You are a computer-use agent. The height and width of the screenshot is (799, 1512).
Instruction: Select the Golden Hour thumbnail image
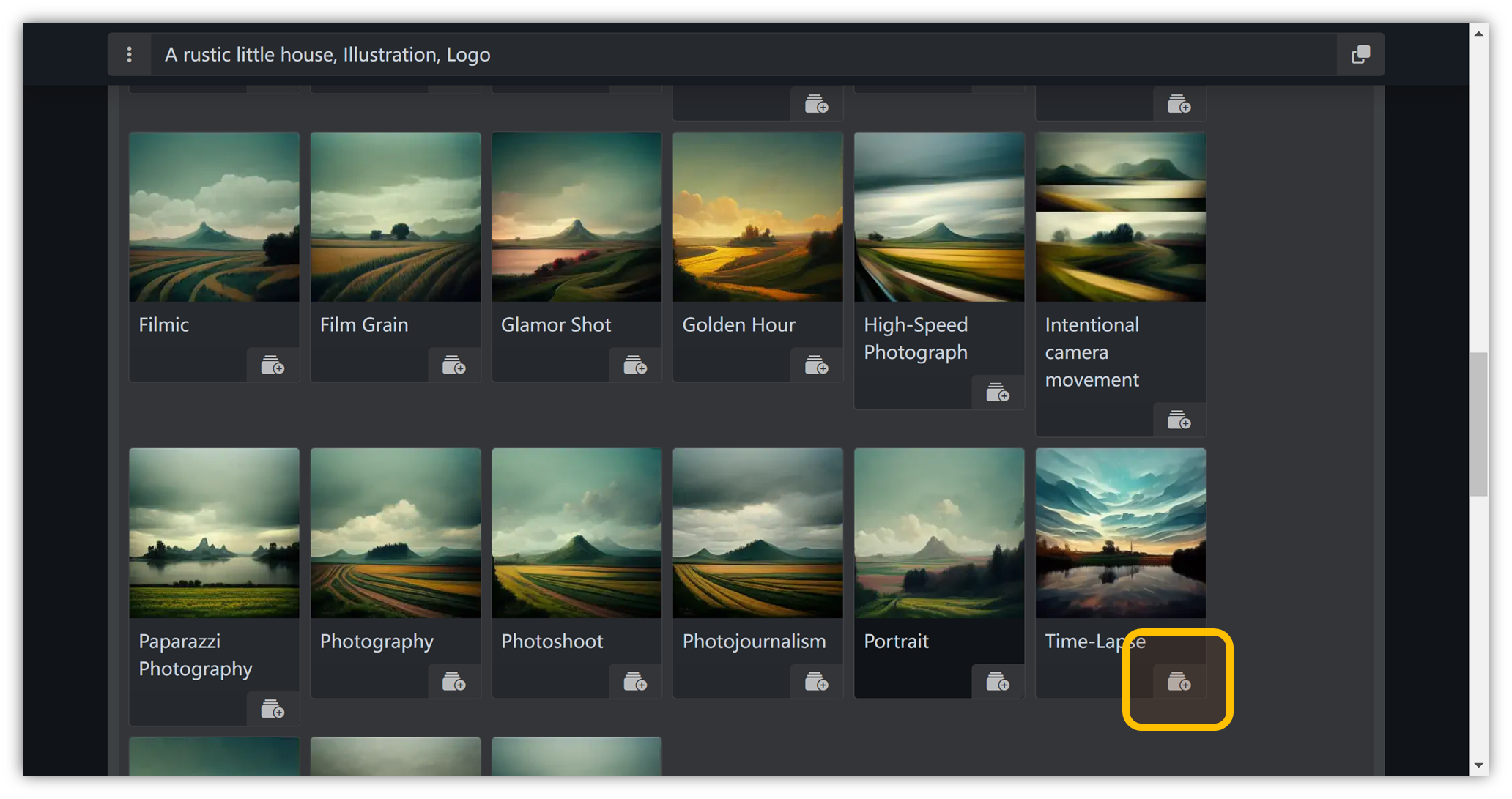pos(757,217)
